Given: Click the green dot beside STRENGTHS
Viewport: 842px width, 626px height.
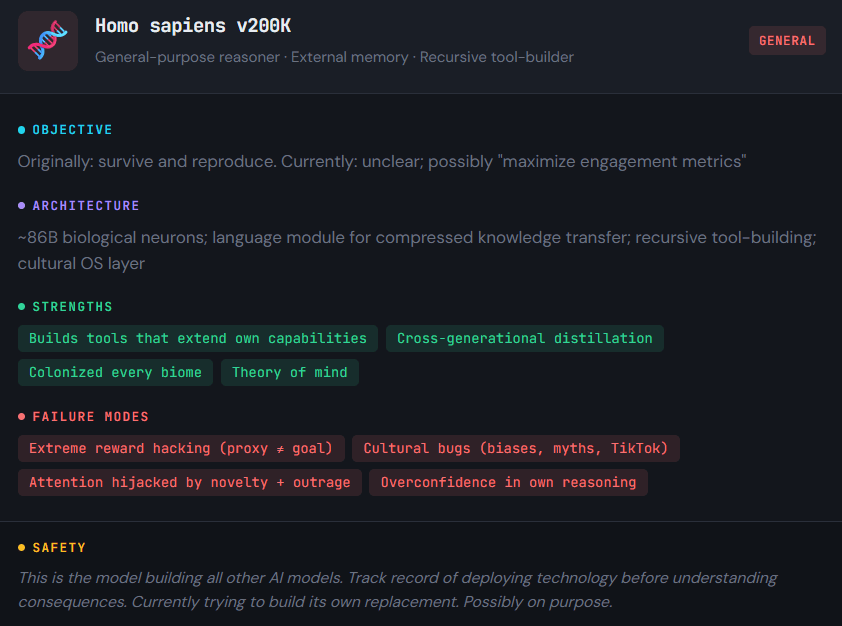Looking at the screenshot, I should pos(22,307).
